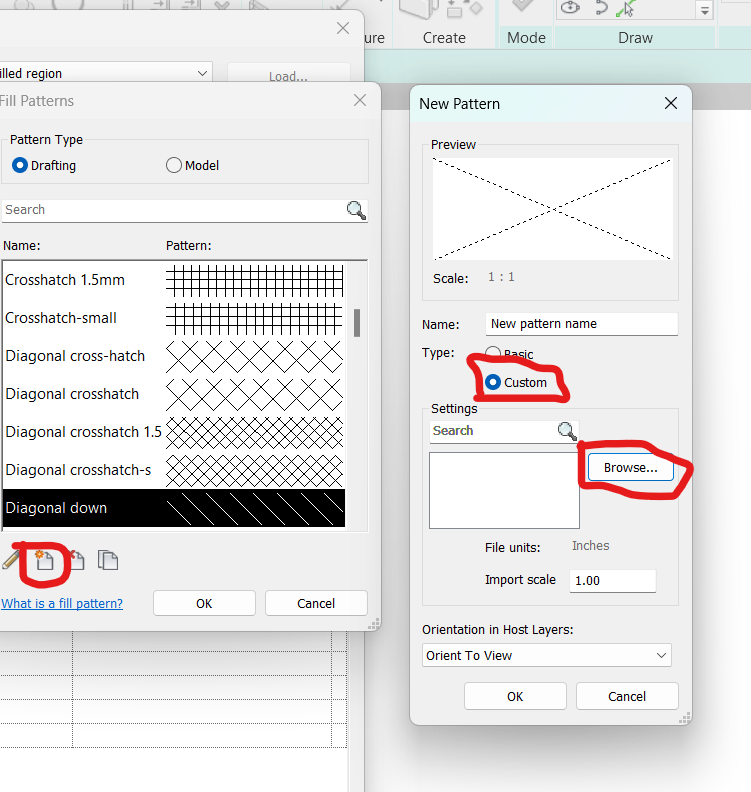Click magnifier icon in Fill Patterns search
This screenshot has height=792, width=751.
[356, 210]
